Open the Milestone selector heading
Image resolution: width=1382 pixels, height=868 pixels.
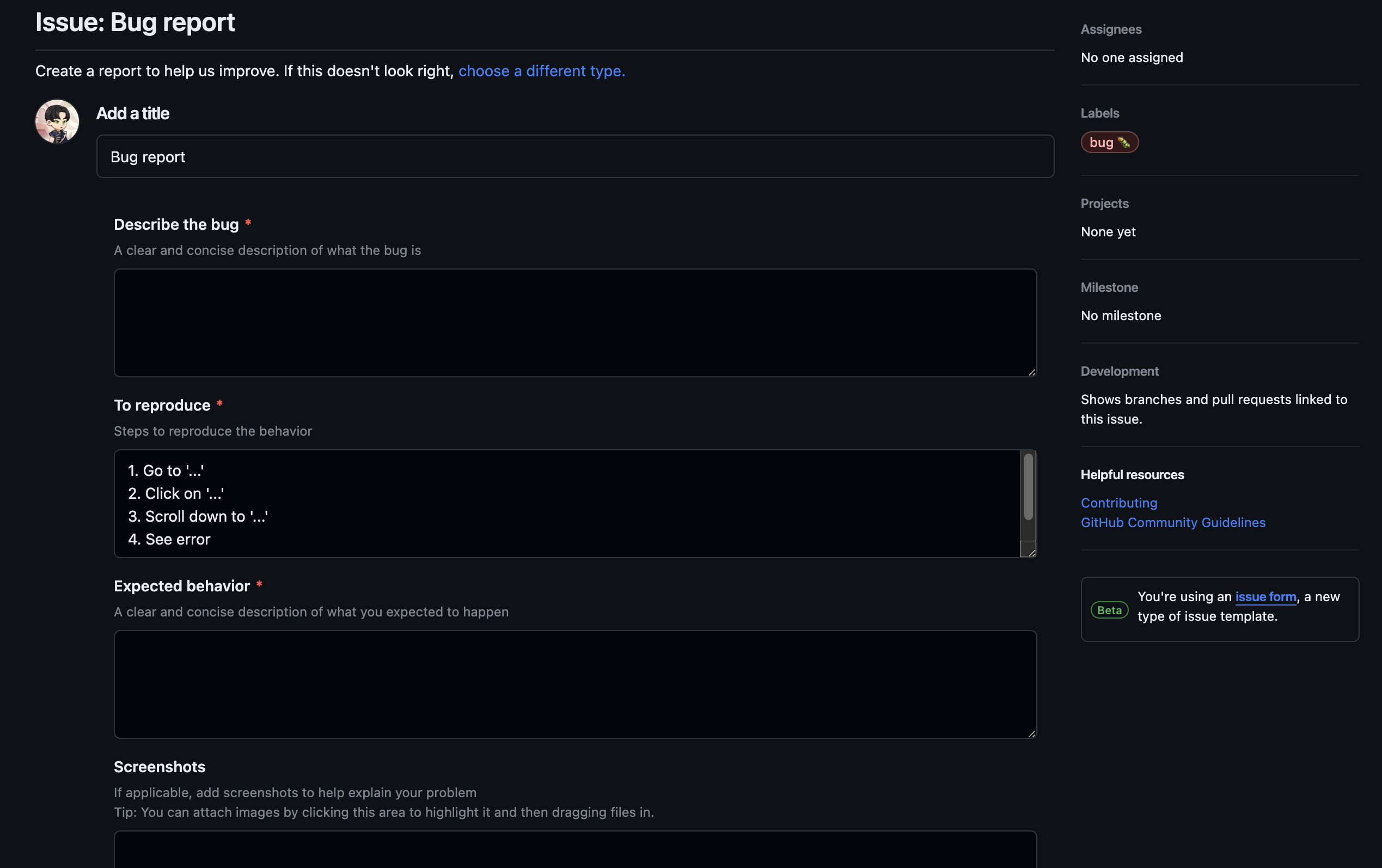click(x=1109, y=287)
